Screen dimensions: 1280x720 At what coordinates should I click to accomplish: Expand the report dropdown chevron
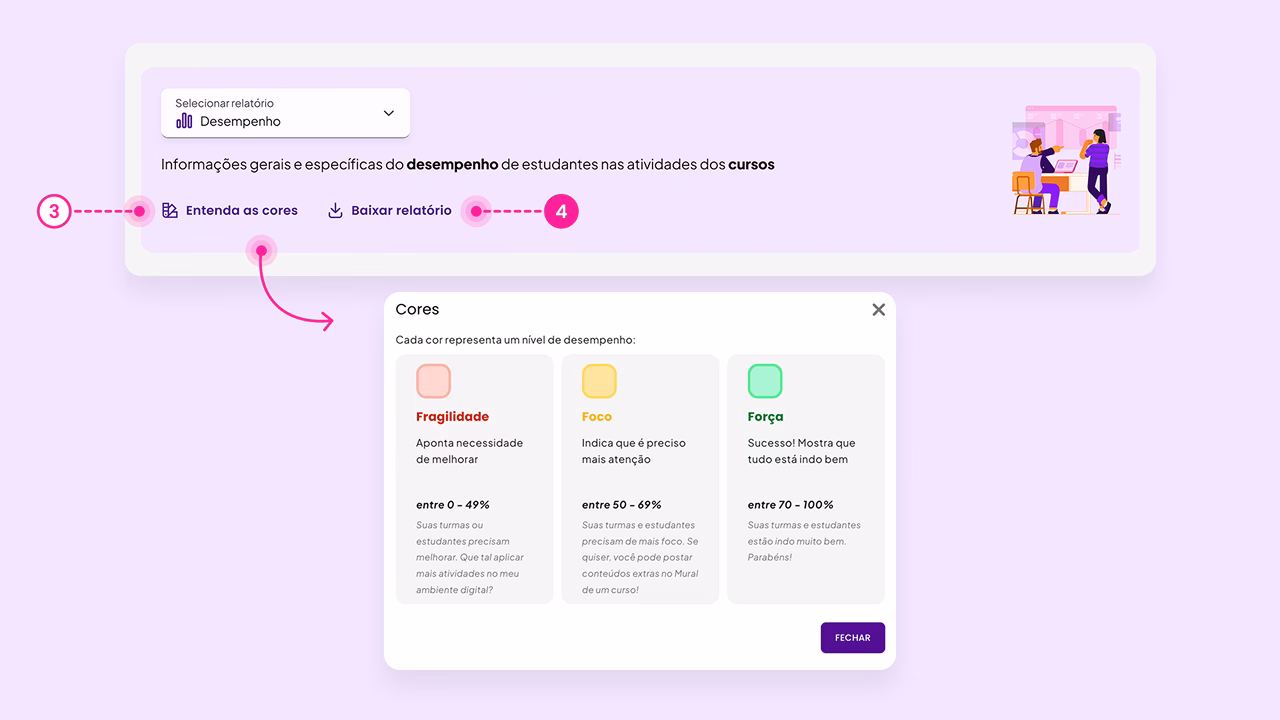click(389, 113)
